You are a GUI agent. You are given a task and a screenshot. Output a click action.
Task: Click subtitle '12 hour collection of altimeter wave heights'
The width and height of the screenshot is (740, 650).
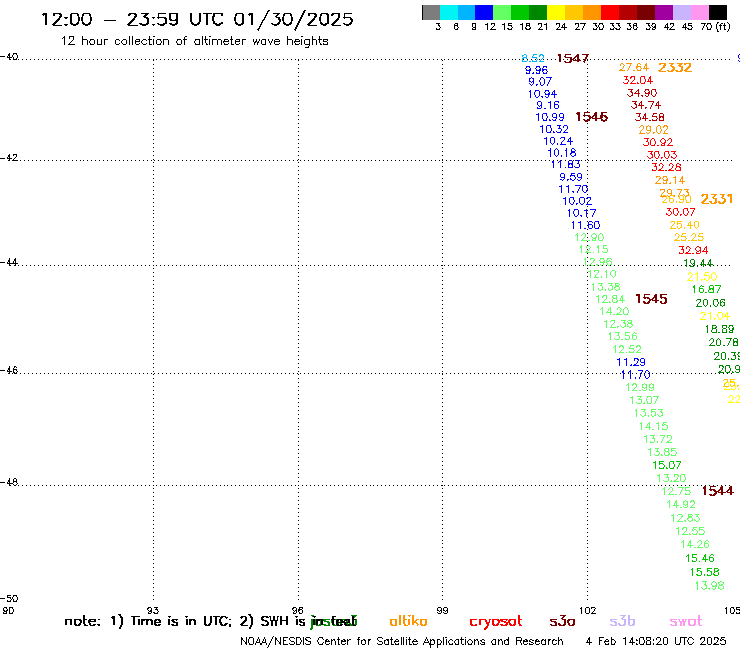click(194, 41)
